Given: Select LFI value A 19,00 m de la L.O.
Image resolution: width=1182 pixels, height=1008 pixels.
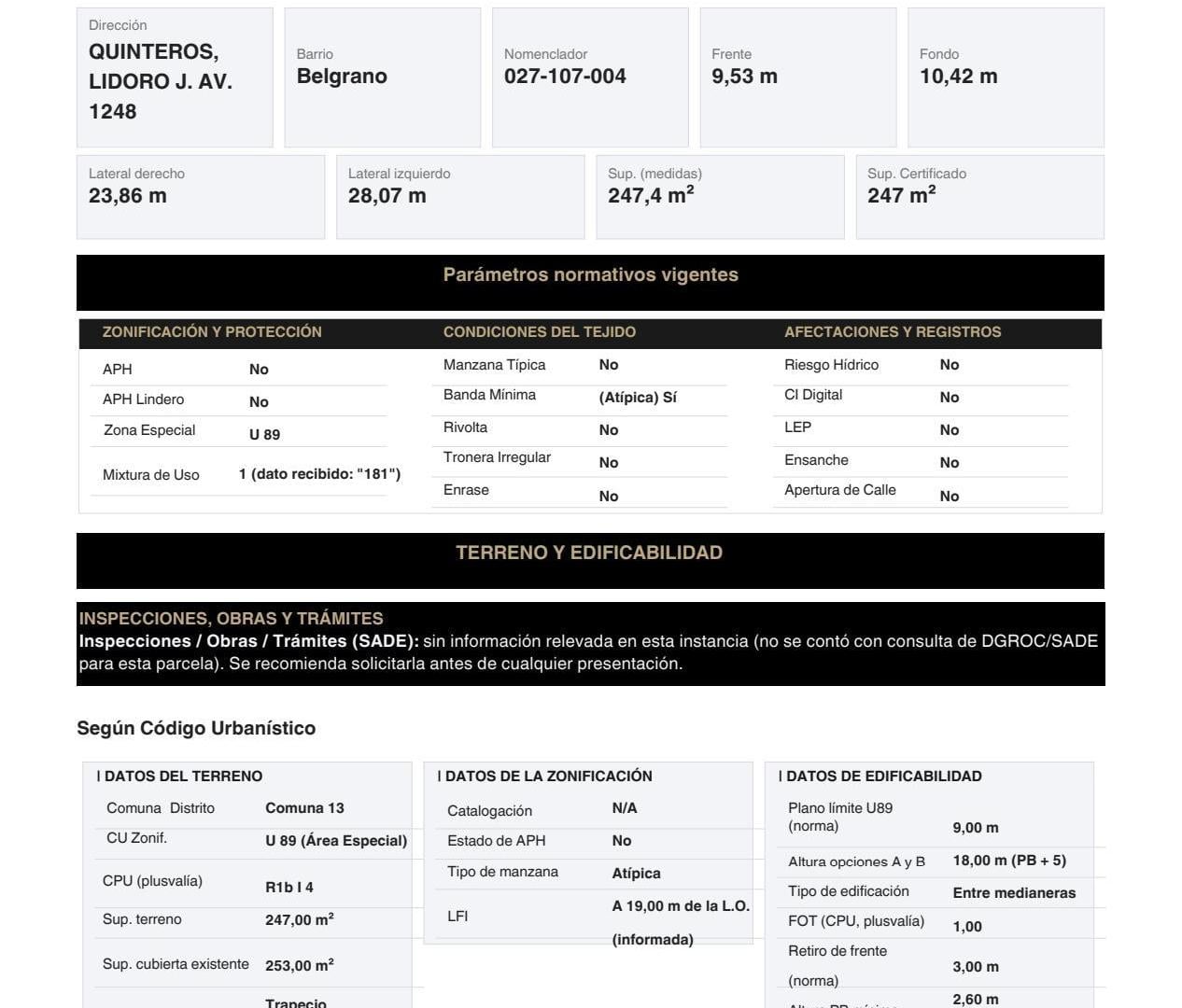Looking at the screenshot, I should point(681,906).
